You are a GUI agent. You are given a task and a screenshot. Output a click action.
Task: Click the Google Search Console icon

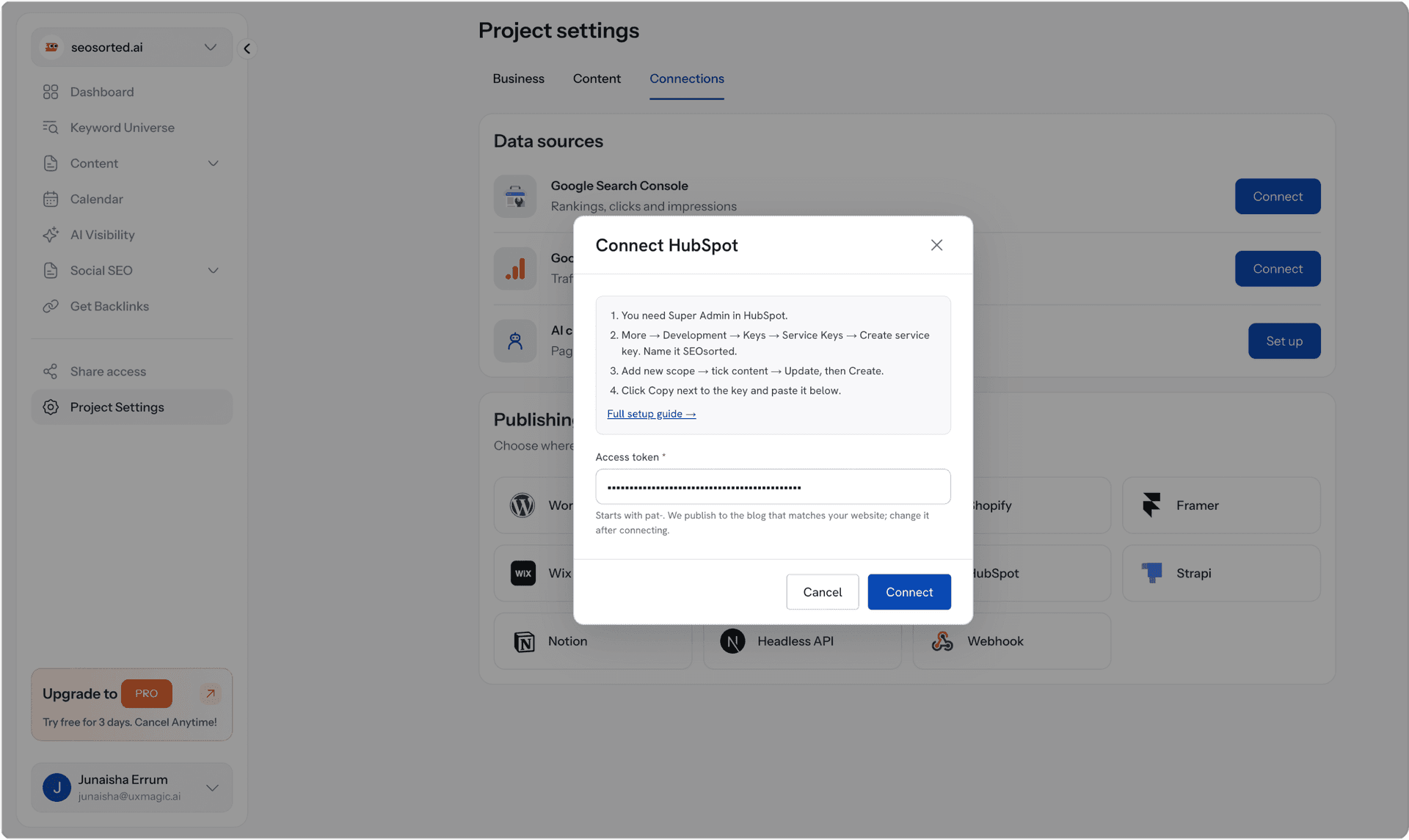[515, 197]
